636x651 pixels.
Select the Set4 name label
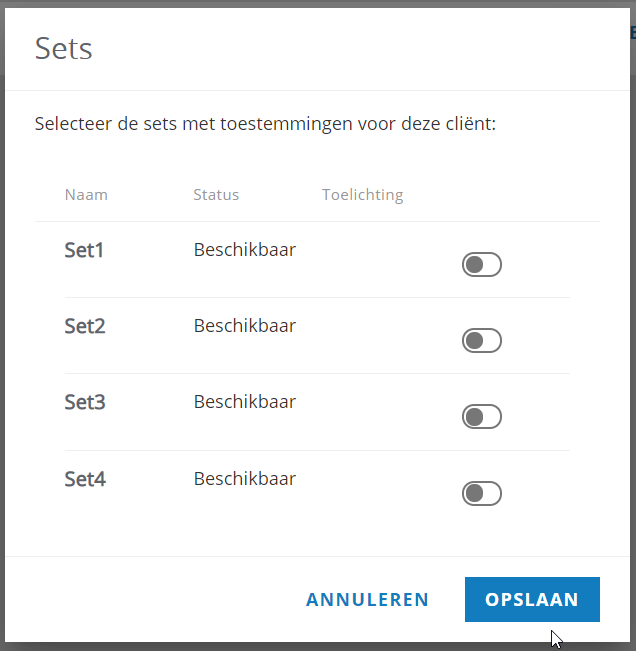point(85,479)
